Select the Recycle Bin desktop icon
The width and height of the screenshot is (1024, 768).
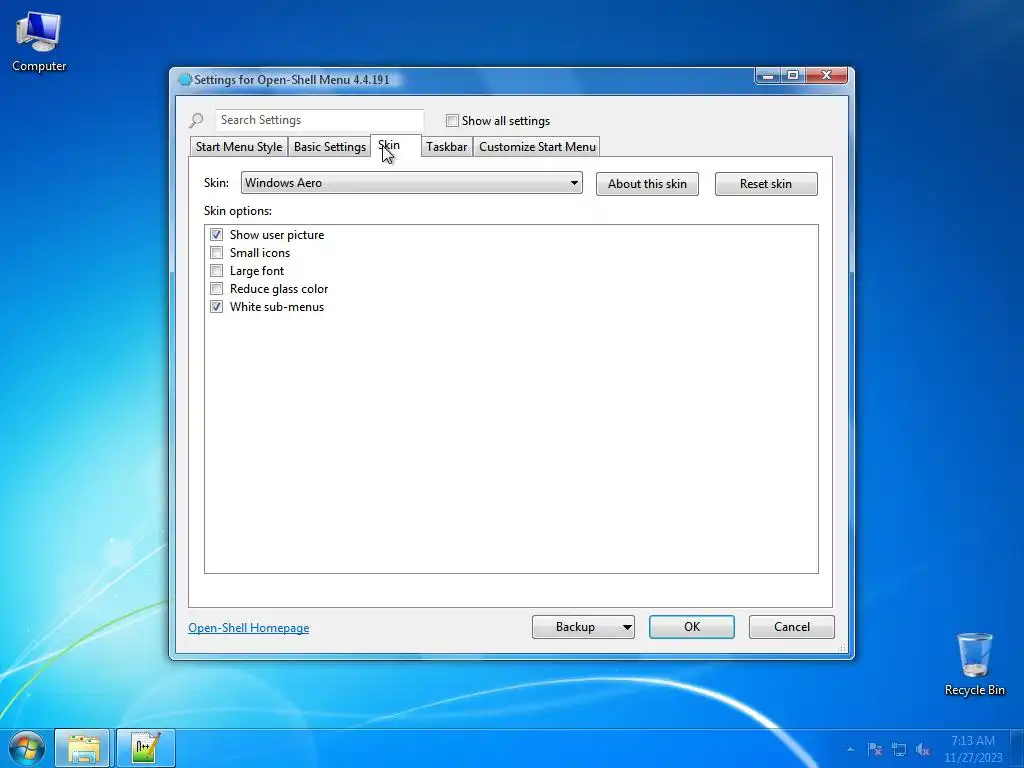[974, 664]
